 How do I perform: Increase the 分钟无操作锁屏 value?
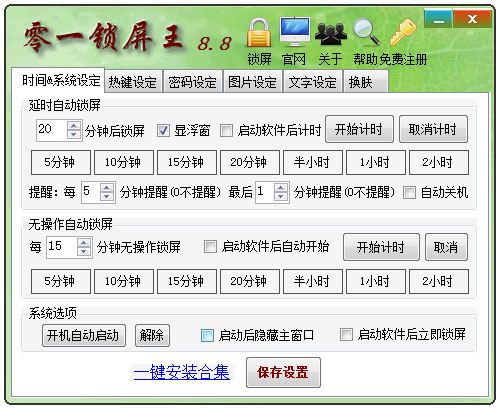(x=84, y=243)
